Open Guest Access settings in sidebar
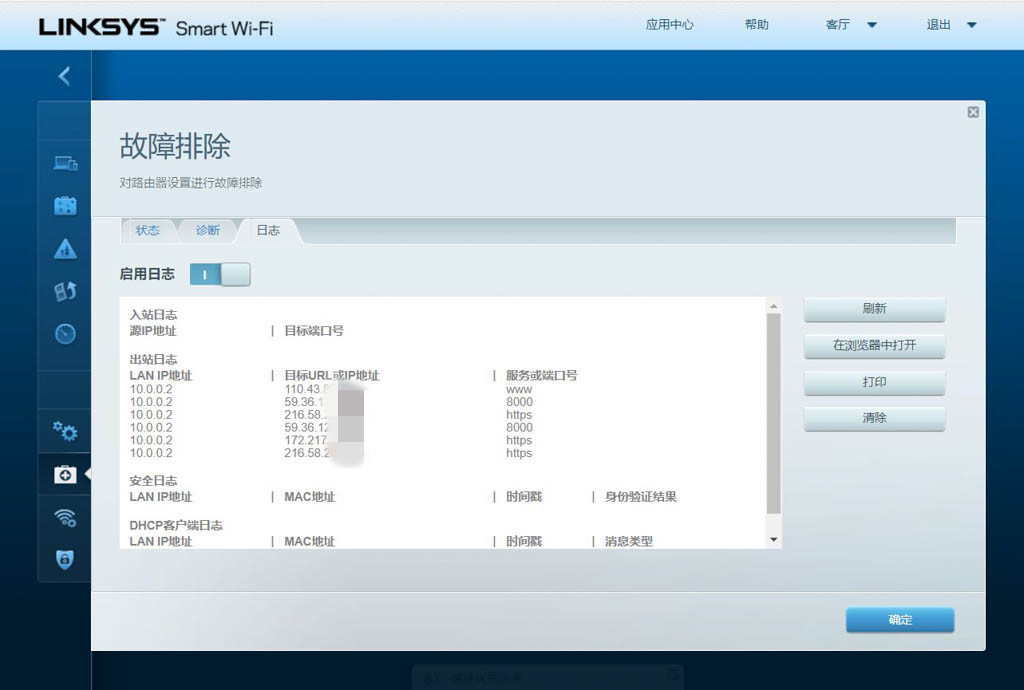 point(64,204)
